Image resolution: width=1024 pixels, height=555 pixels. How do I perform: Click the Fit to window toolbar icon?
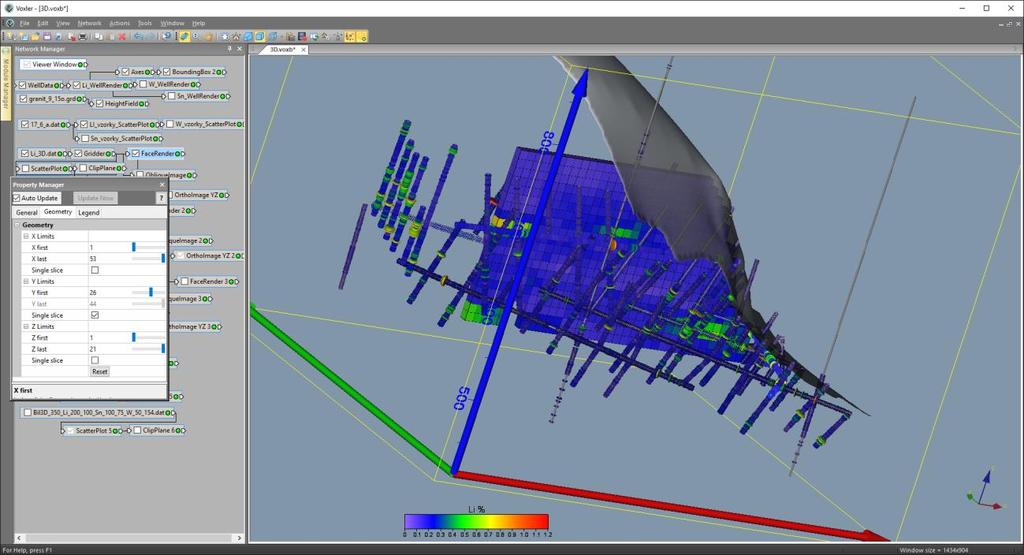click(224, 37)
